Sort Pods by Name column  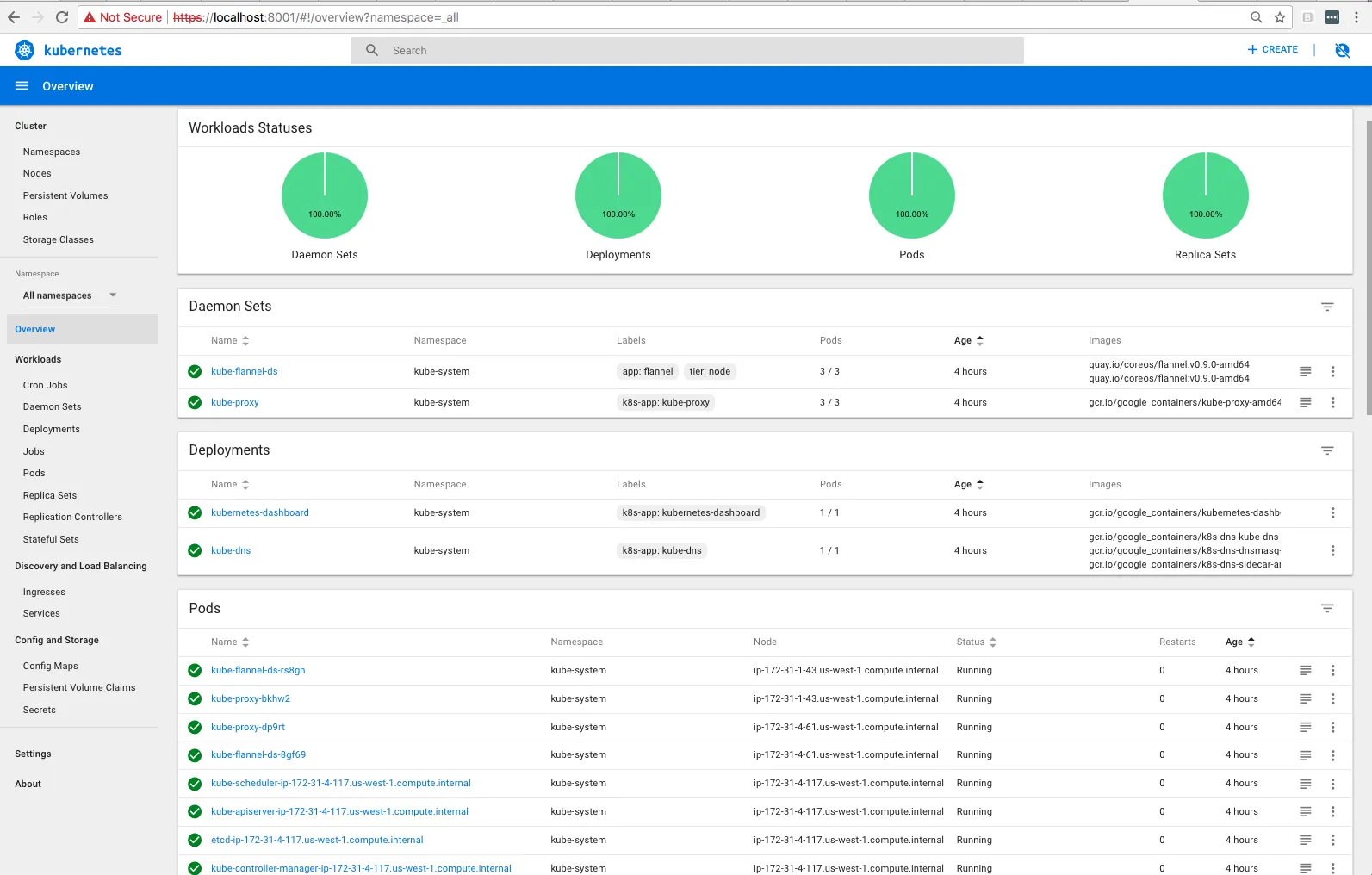coord(230,642)
